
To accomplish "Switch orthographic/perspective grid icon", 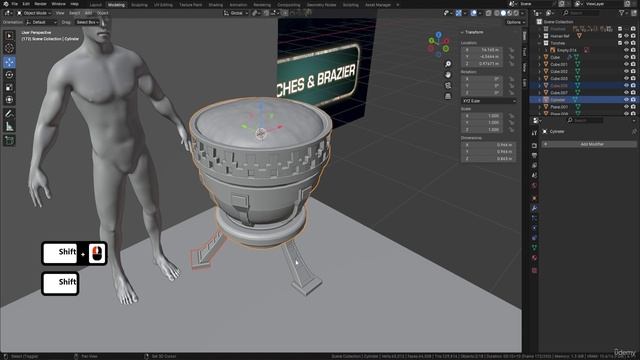I will click(x=448, y=96).
